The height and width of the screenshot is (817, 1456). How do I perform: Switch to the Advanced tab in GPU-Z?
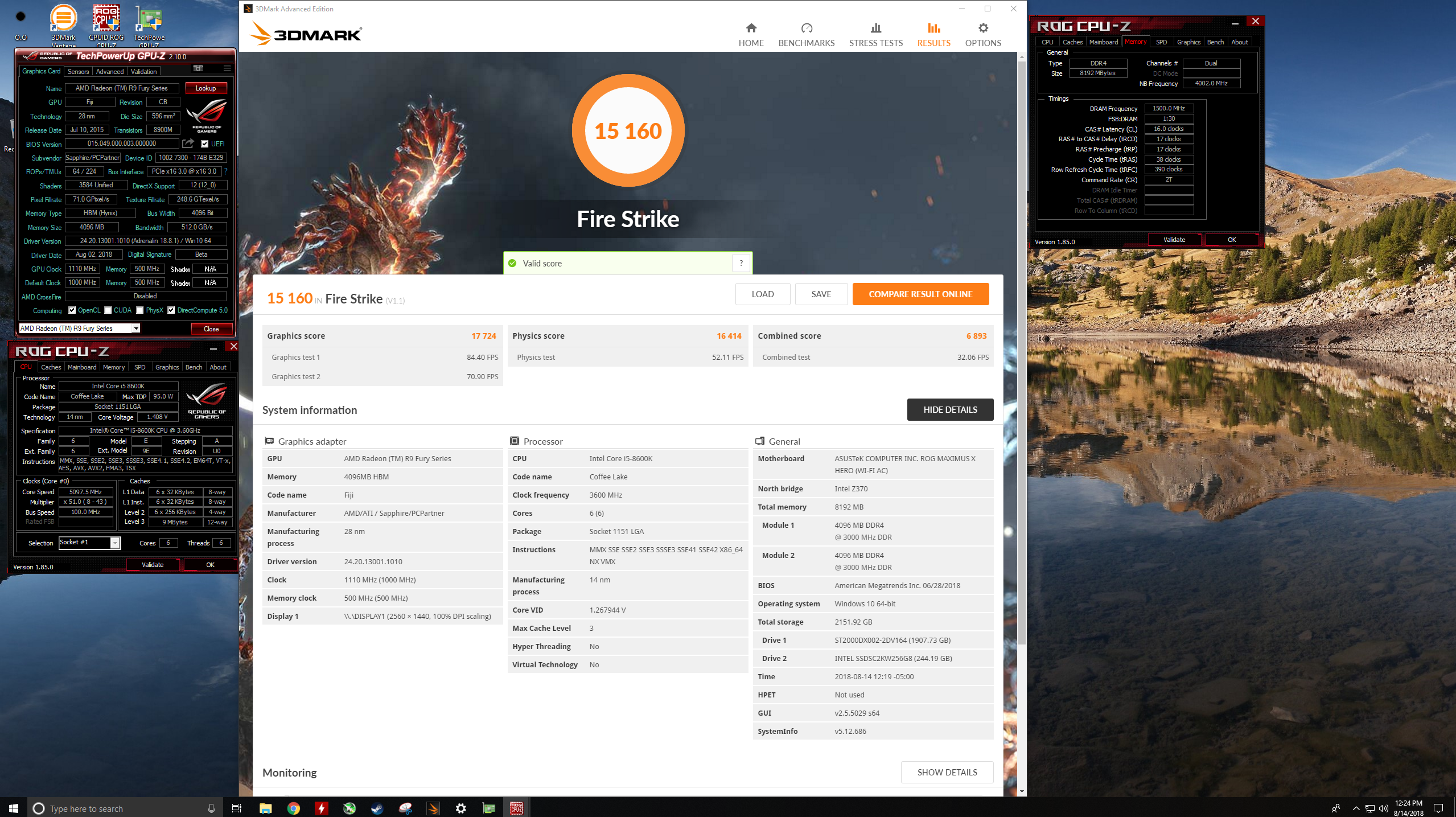tap(109, 72)
